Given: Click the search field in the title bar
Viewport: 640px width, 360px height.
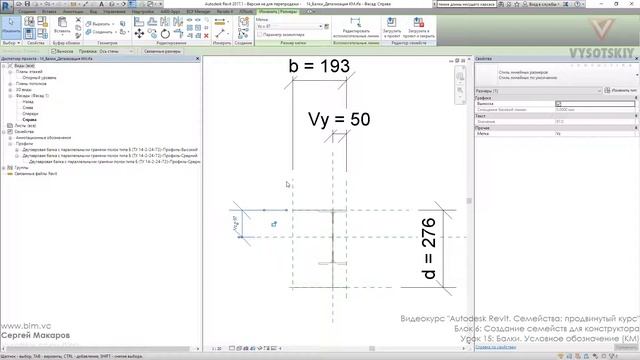Looking at the screenshot, I should (466, 4).
